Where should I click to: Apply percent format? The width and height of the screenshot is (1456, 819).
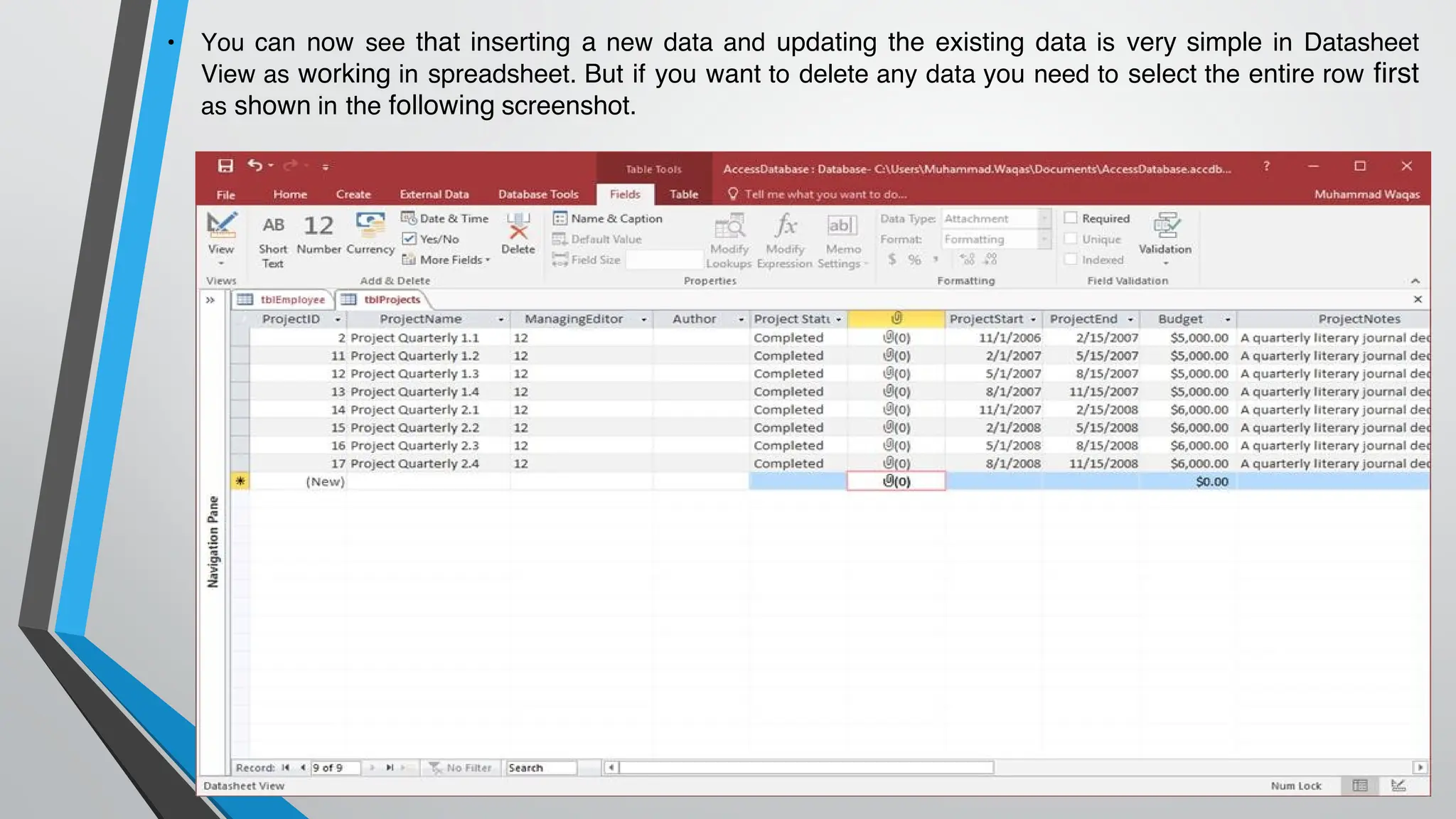(914, 259)
